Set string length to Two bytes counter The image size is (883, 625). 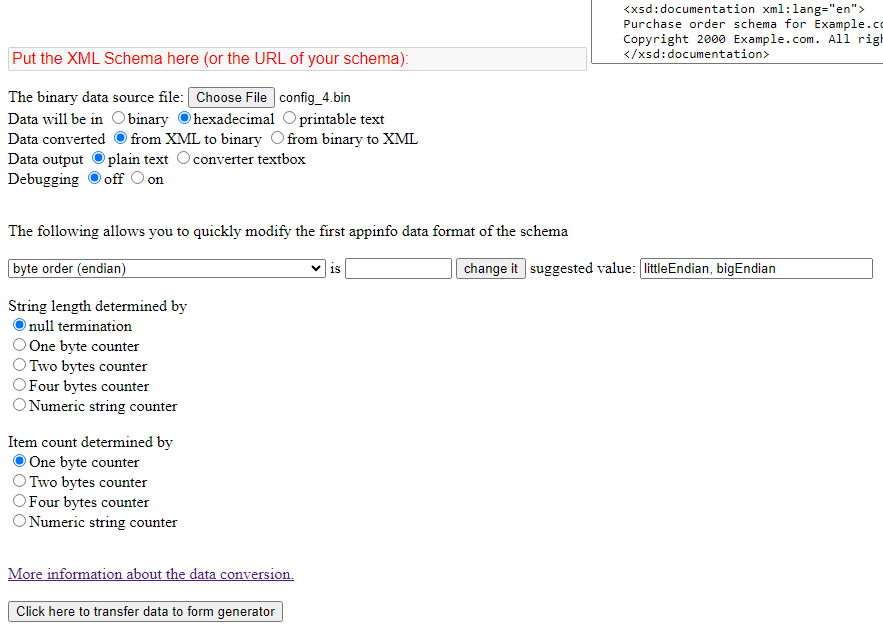point(20,365)
